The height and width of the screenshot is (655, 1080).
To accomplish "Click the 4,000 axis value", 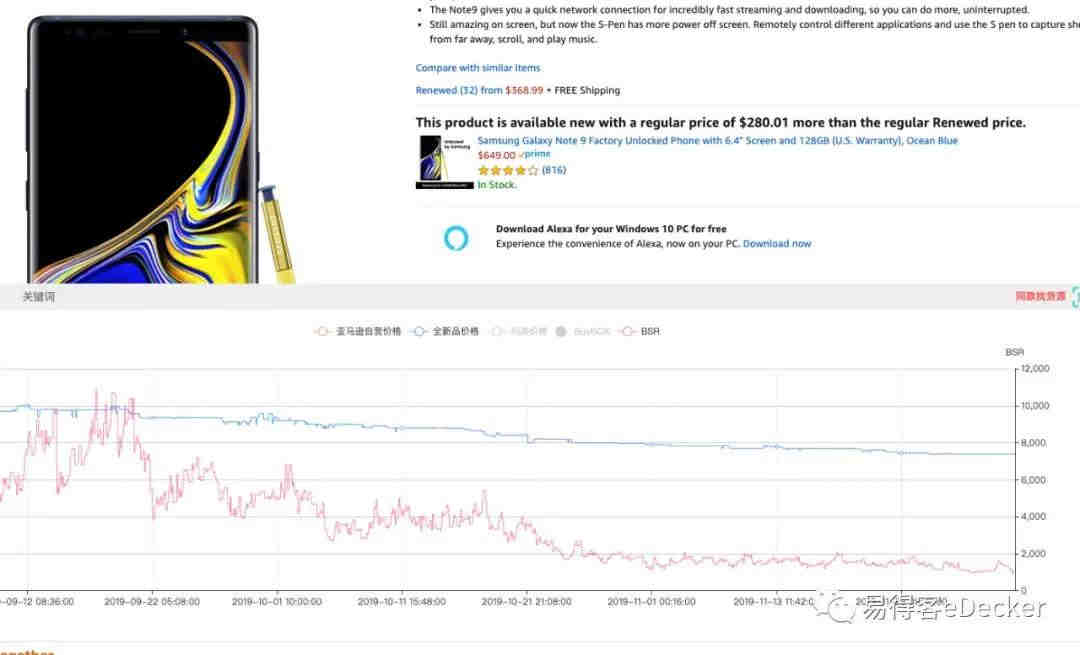I will point(1033,517).
